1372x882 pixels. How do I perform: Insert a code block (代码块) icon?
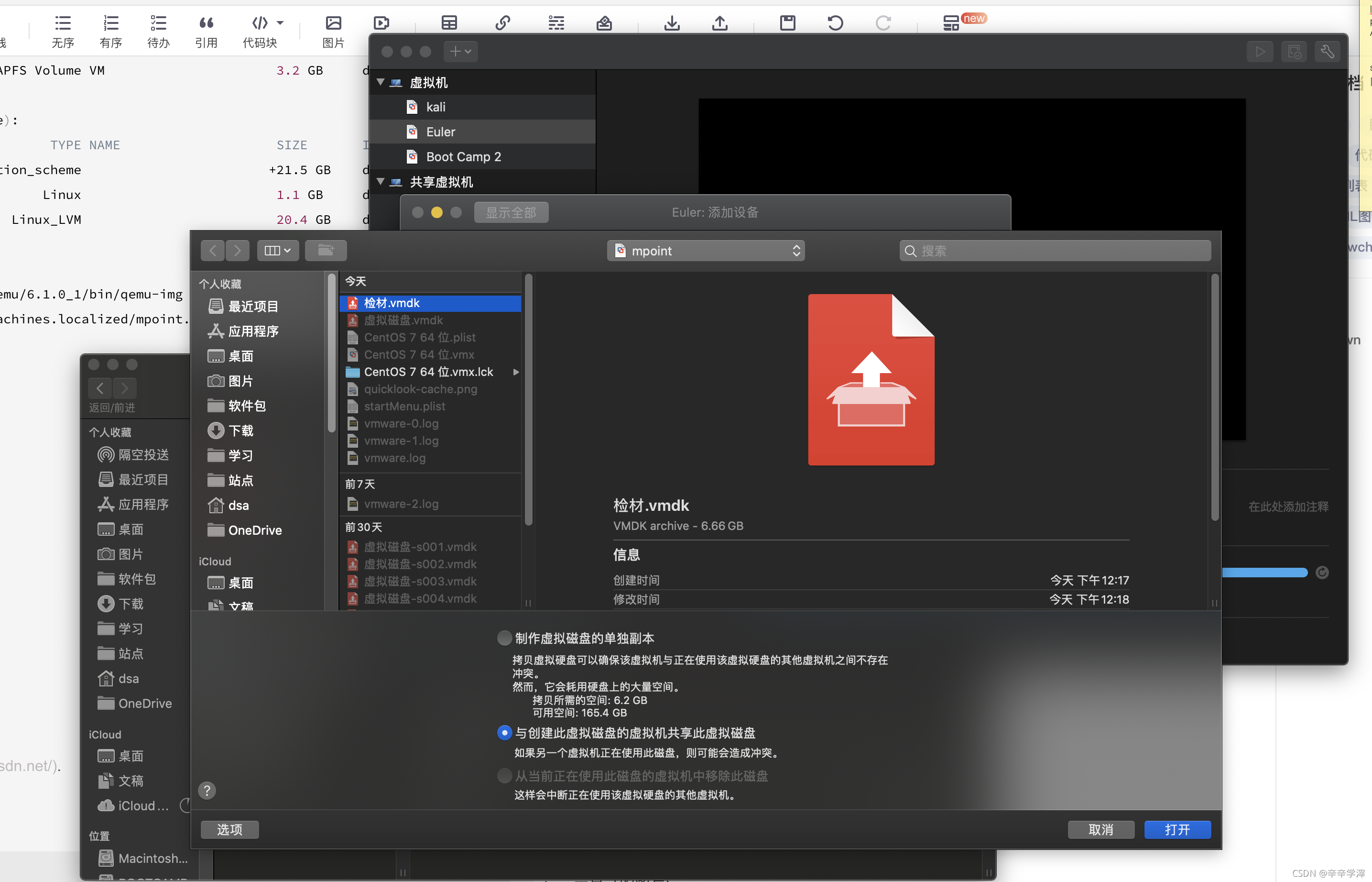coord(260,23)
